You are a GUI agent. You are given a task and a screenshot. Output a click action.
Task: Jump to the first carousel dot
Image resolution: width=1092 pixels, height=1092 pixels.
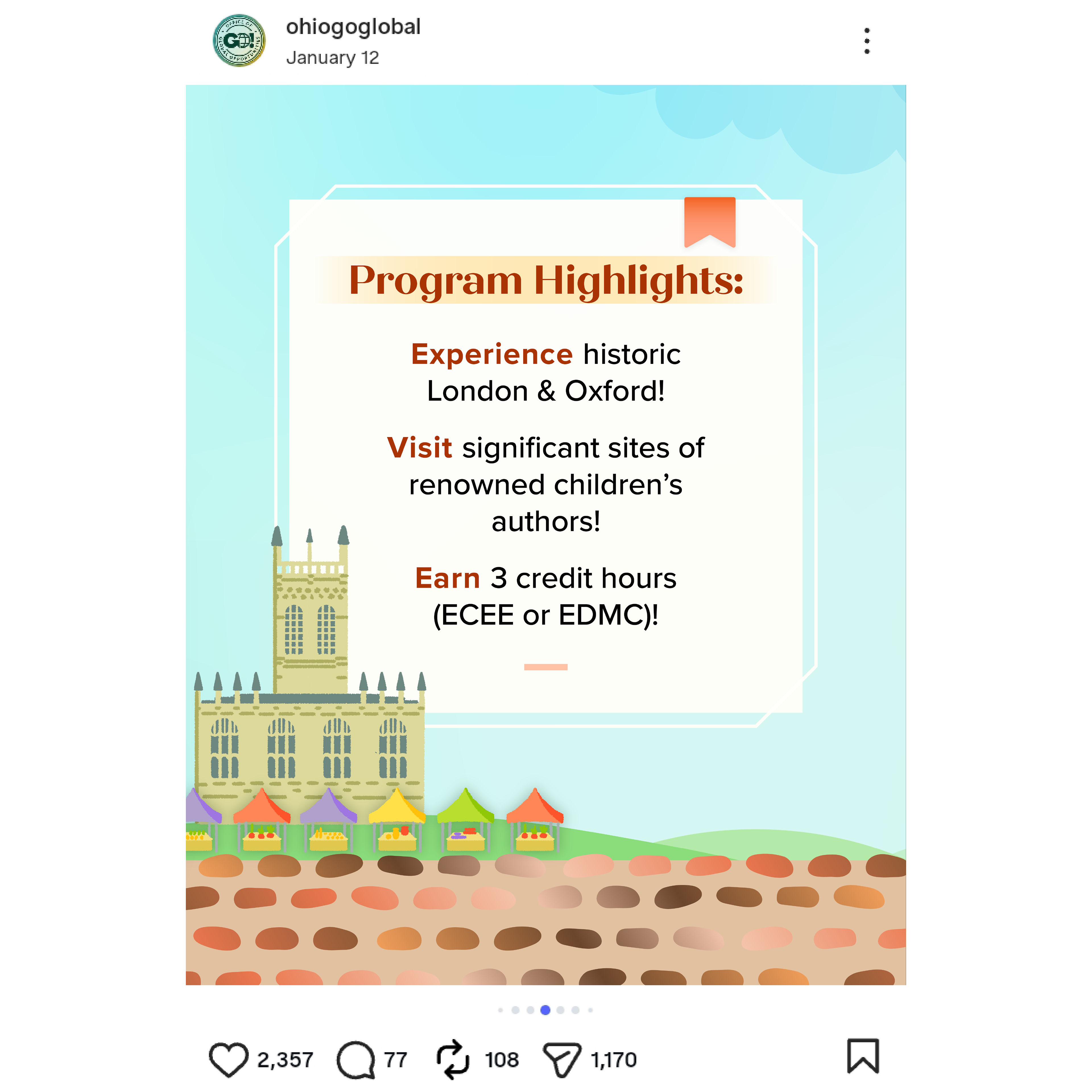[500, 1010]
